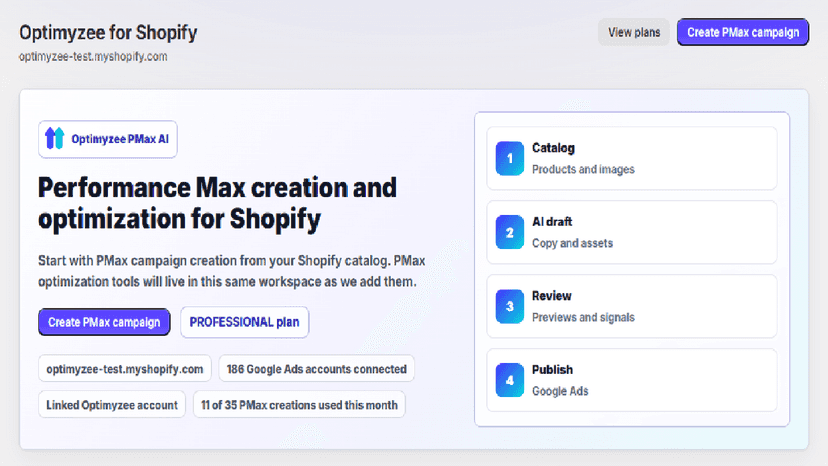Click the Copy and assets subtitle
This screenshot has width=828, height=466.
click(x=572, y=243)
